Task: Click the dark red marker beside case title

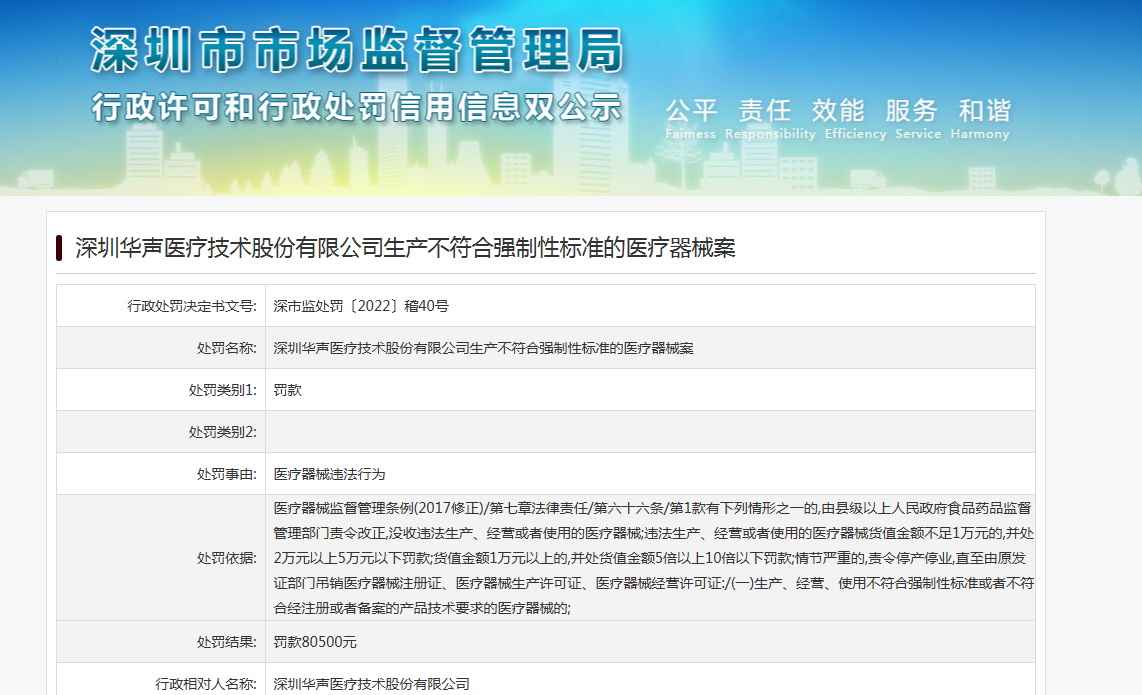Action: point(60,248)
